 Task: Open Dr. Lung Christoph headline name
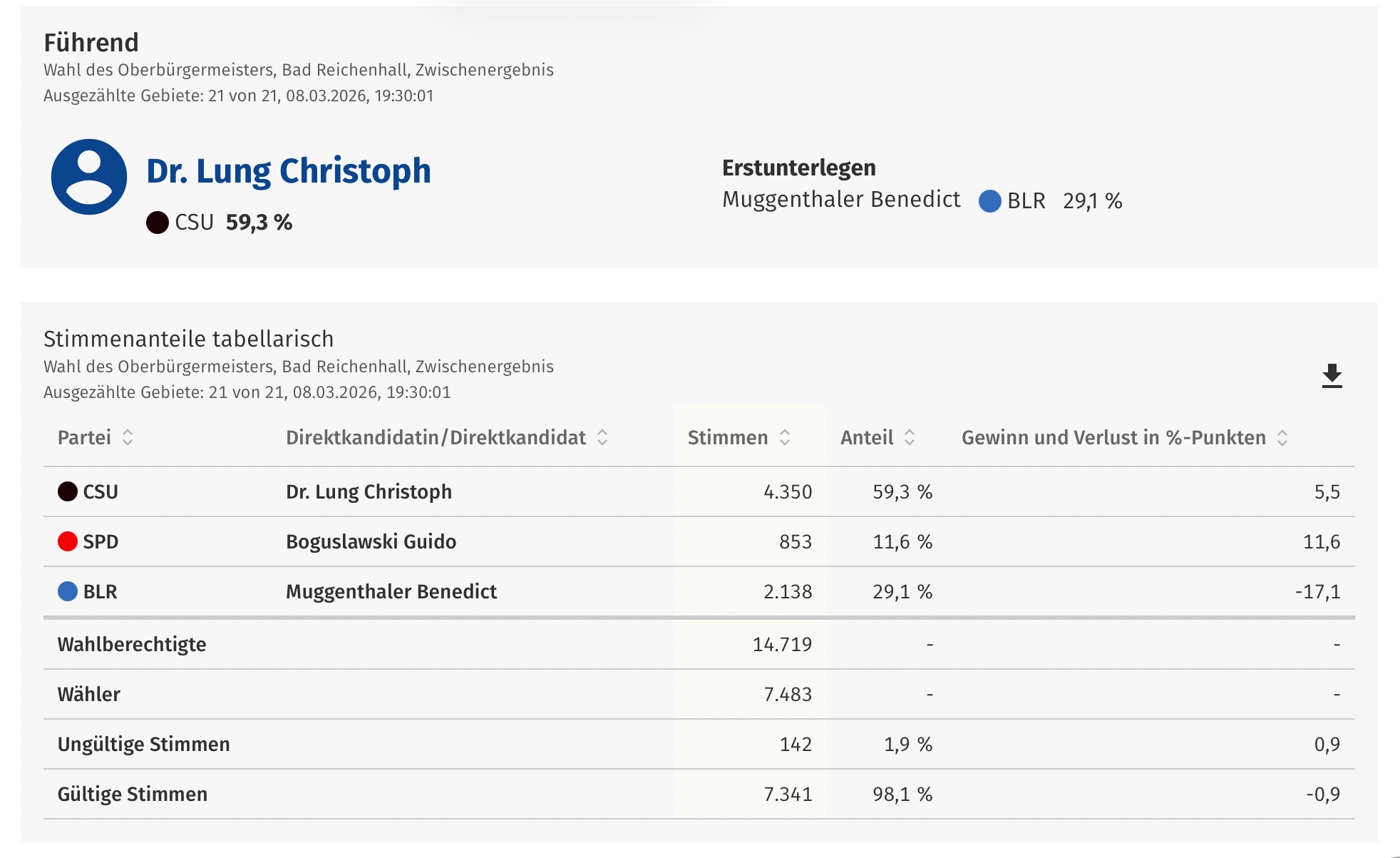coord(289,171)
